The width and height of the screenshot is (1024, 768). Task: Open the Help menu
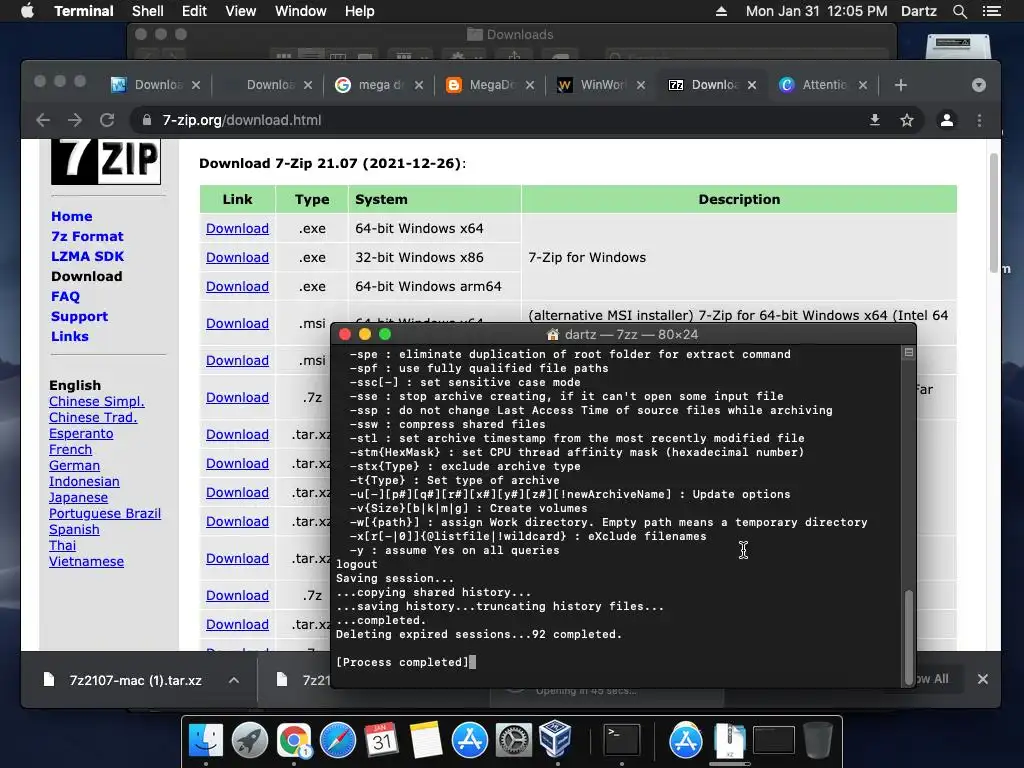(x=359, y=11)
